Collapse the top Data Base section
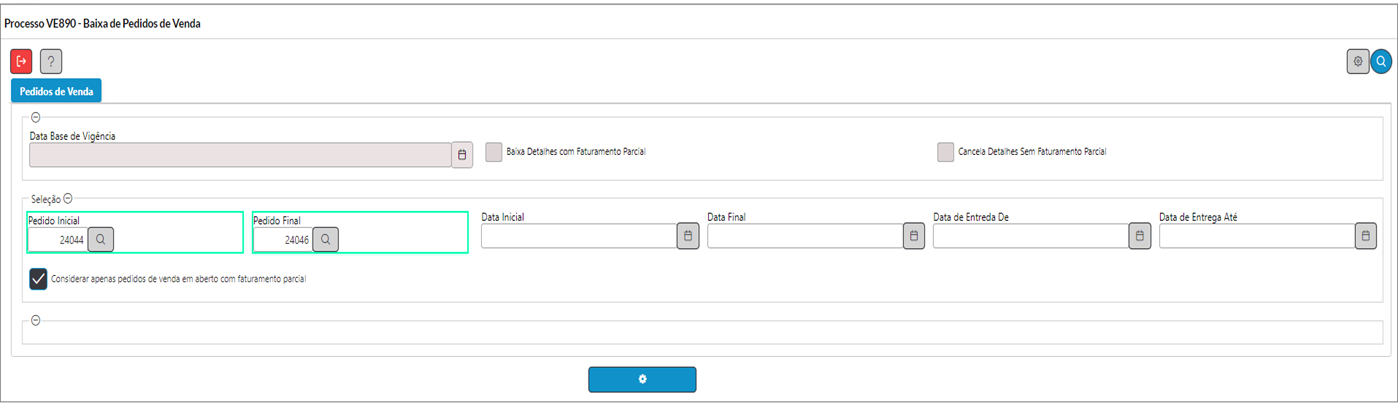Image resolution: width=1398 pixels, height=405 pixels. tap(36, 118)
